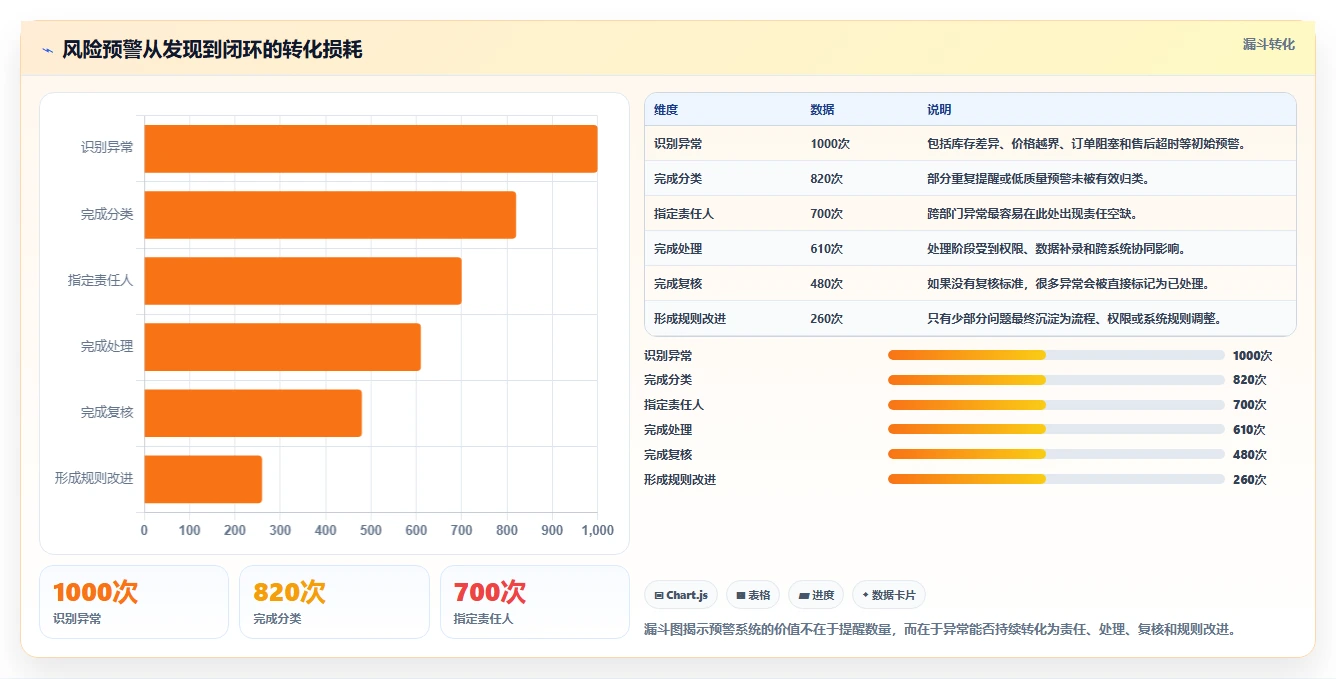Viewport: 1336px width, 679px height.
Task: Click the 识别异常 bar in the chart
Action: 371,149
